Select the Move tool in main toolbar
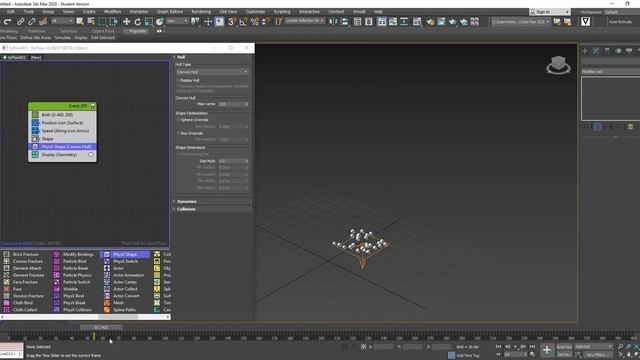 127,22
